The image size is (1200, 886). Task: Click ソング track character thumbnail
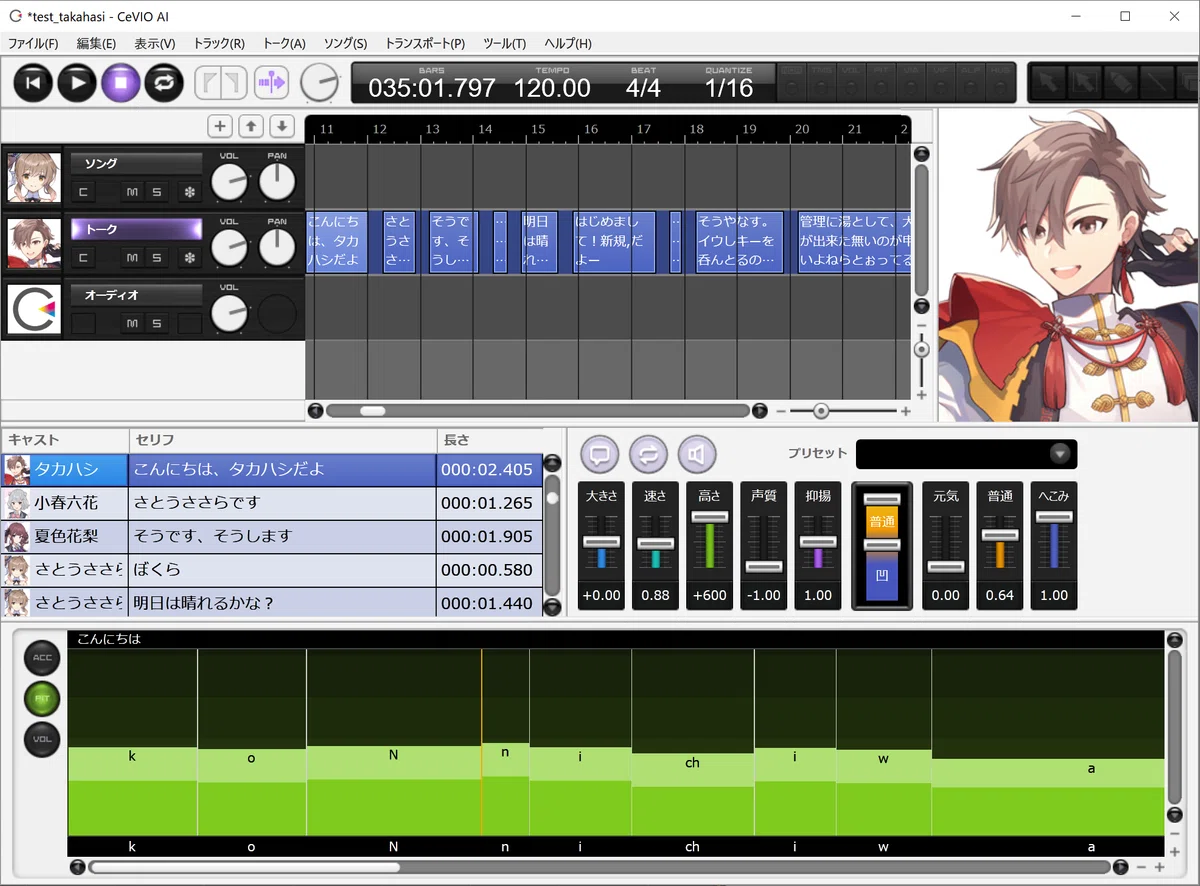35,178
